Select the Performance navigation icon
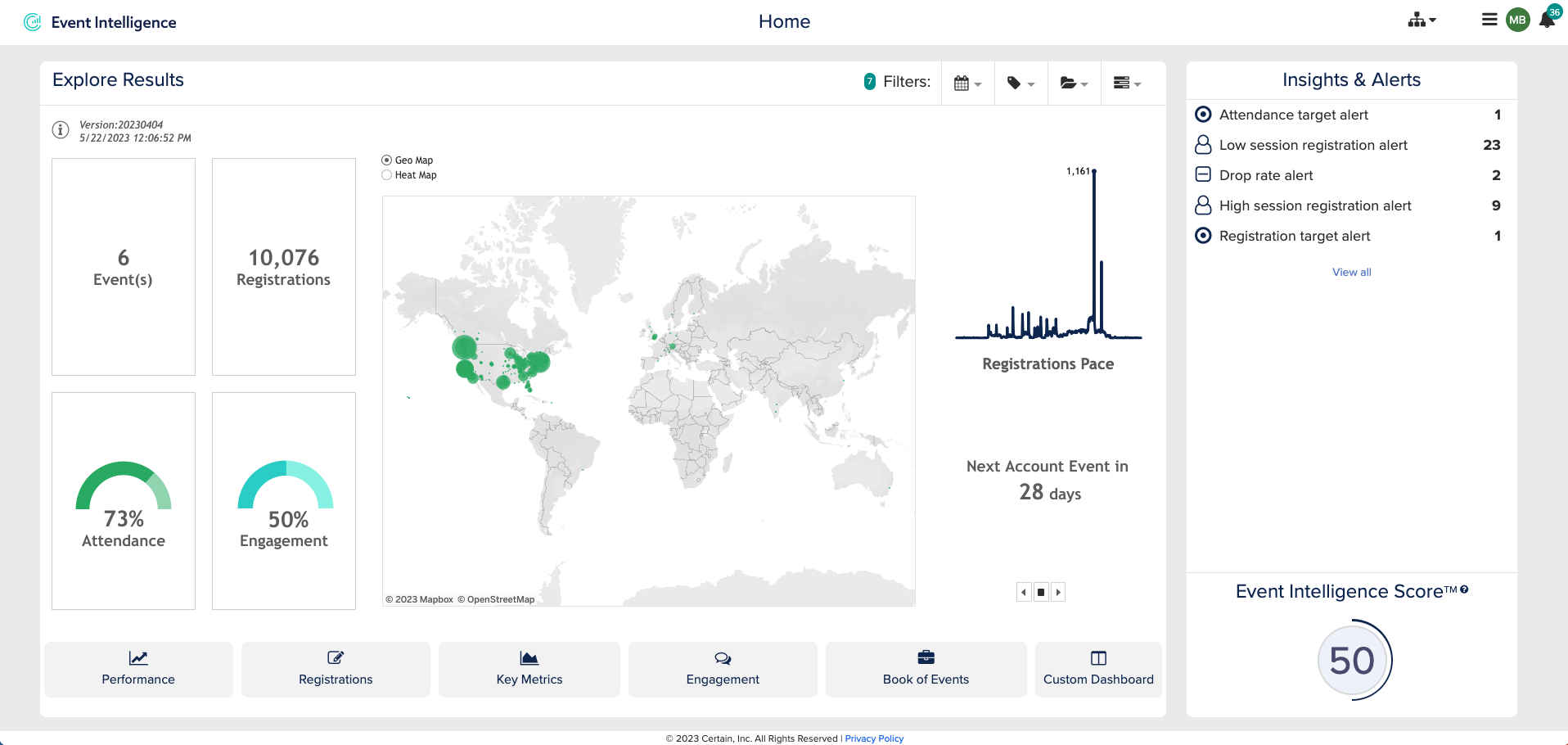Image resolution: width=1568 pixels, height=745 pixels. 137,658
